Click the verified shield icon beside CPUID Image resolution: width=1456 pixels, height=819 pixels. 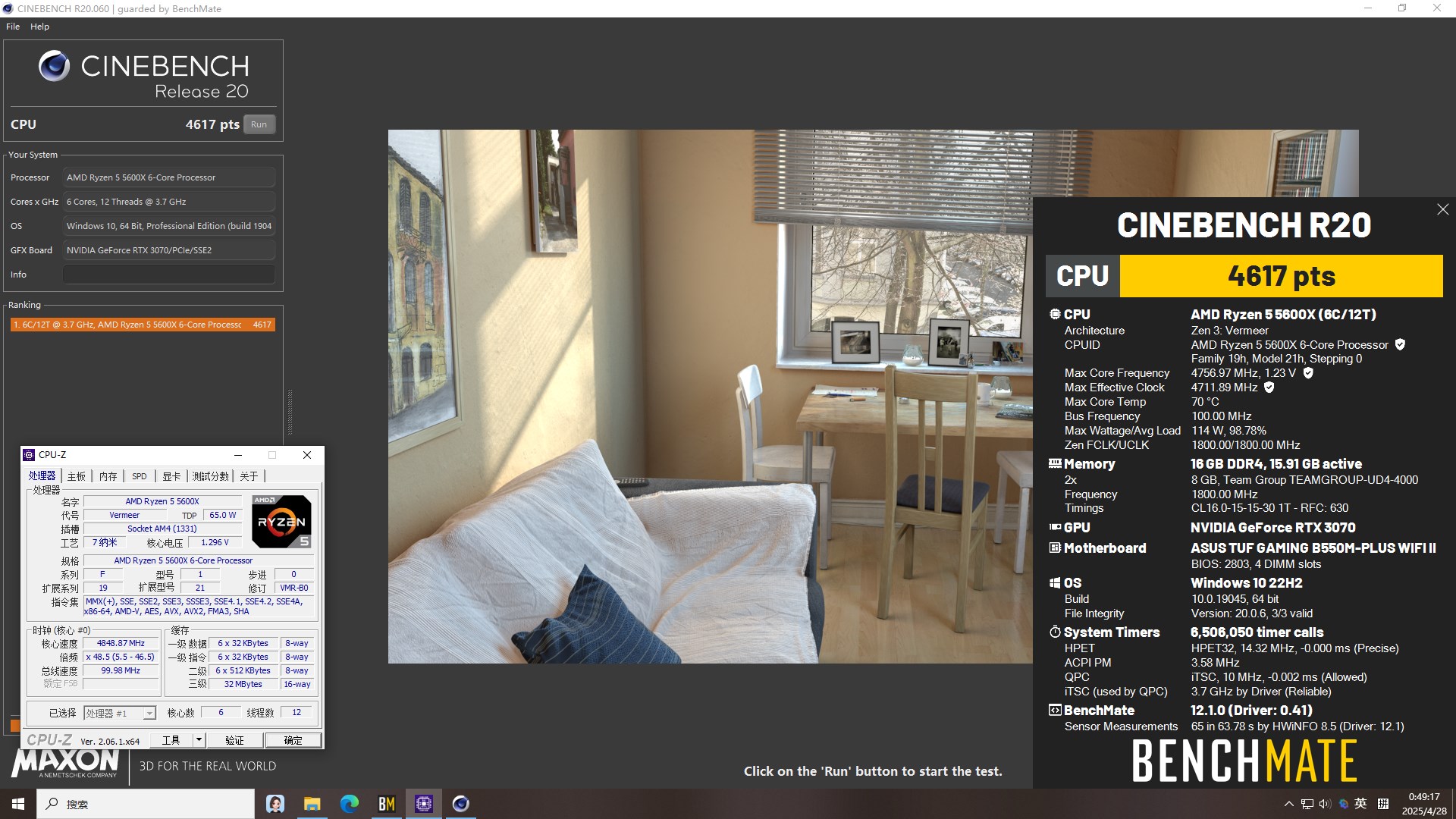coord(1400,344)
